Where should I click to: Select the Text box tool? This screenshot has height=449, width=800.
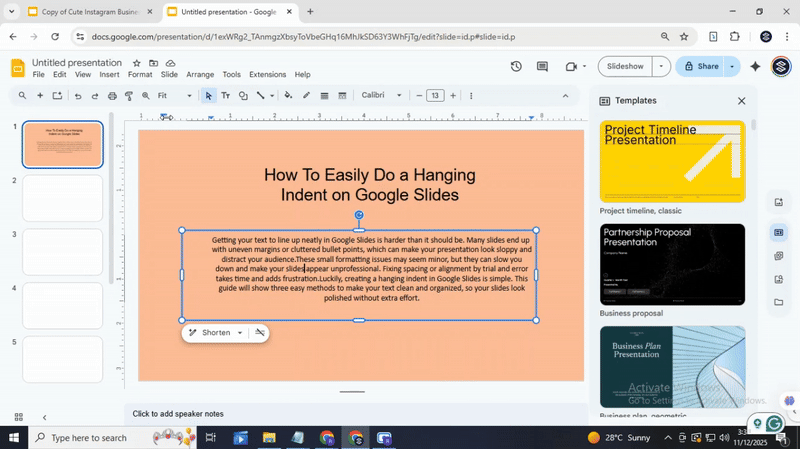pyautogui.click(x=225, y=96)
